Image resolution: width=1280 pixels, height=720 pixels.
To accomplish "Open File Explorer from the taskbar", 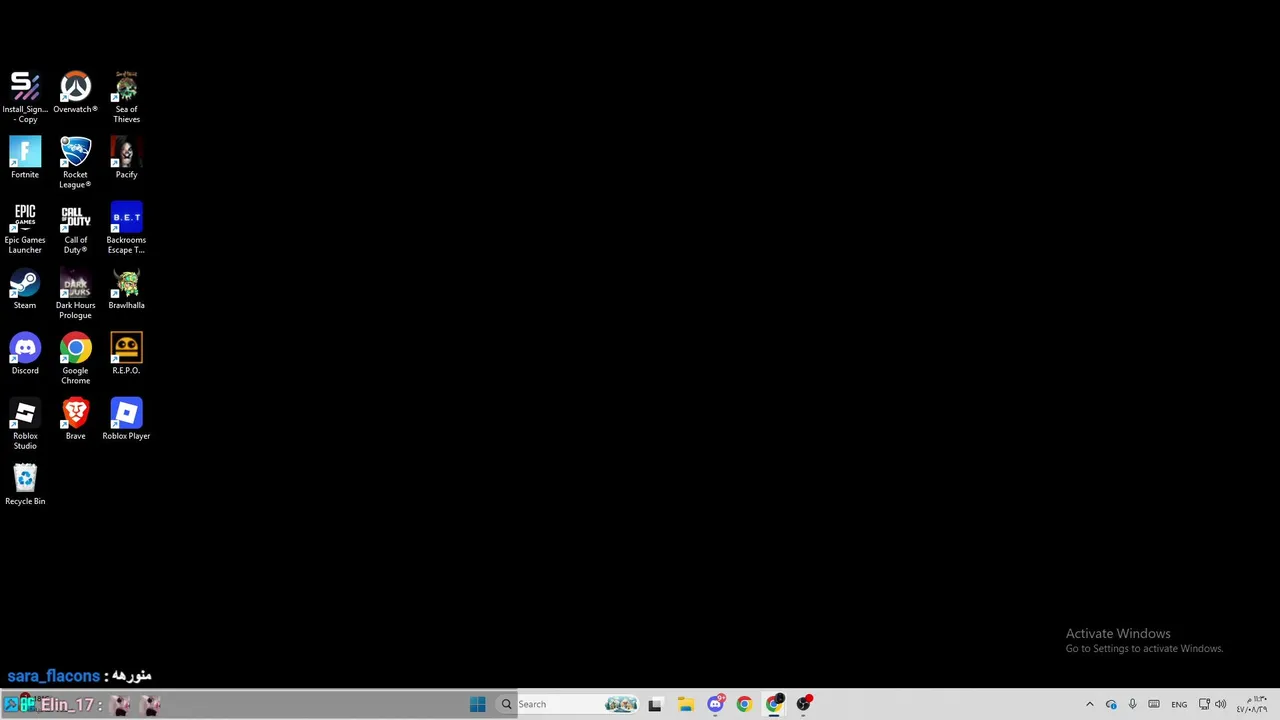I will [x=685, y=704].
